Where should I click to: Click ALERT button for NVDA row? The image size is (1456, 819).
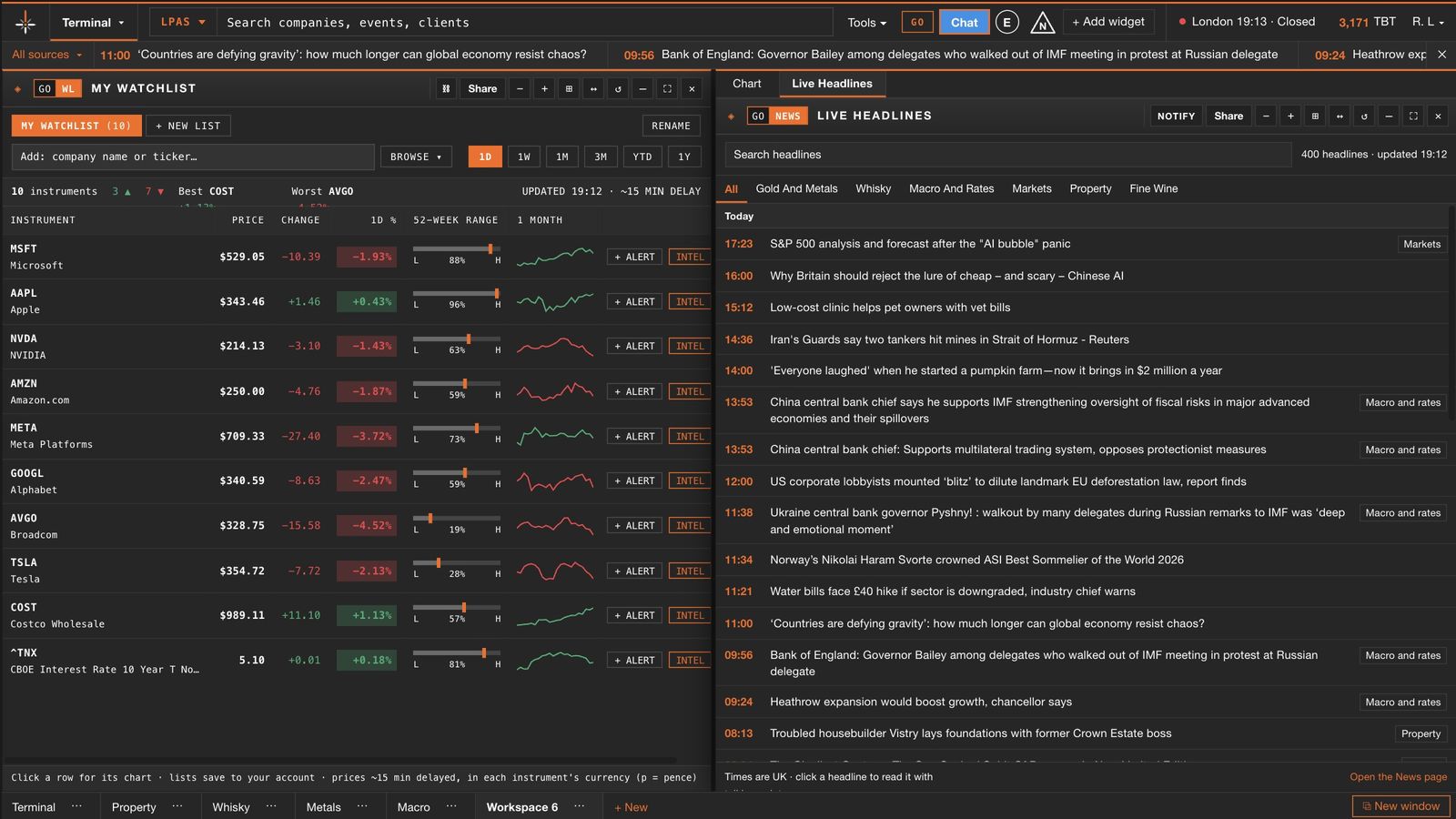pos(634,347)
